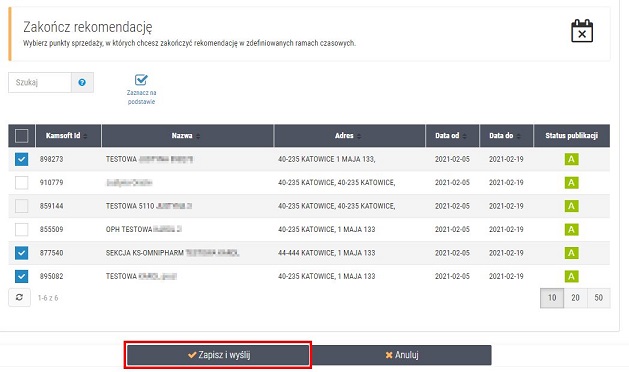The image size is (629, 372).
Task: Click Data od 2021-02-05 in row 898273
Action: [452, 159]
